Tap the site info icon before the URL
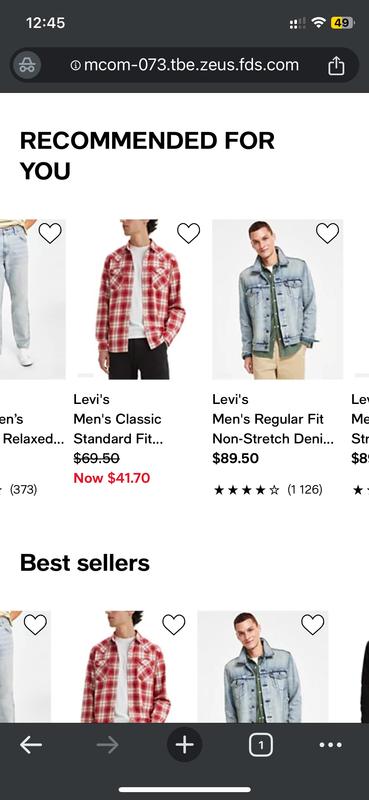Viewport: 369px width, 800px height. point(76,65)
